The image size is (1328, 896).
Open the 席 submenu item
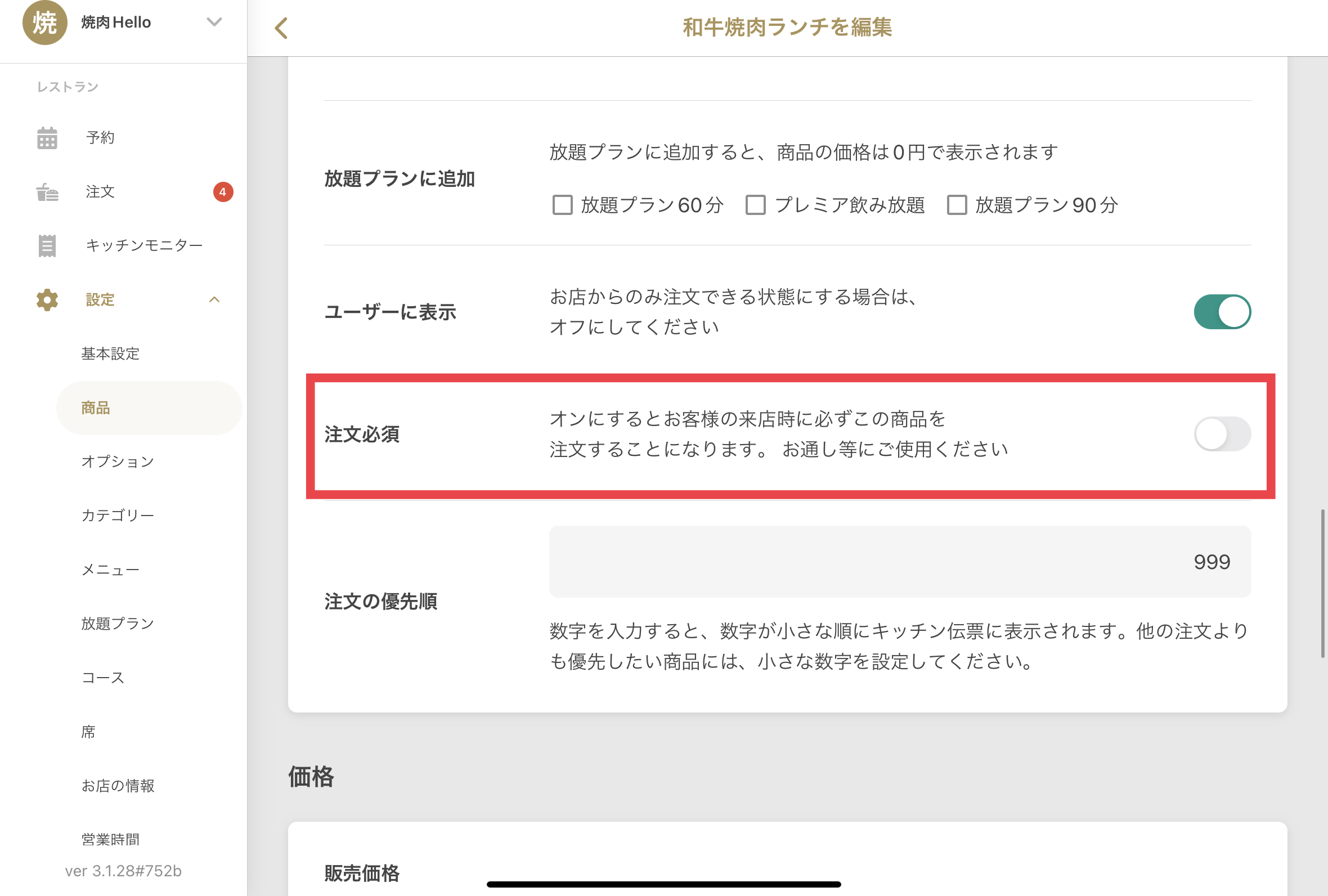[88, 732]
